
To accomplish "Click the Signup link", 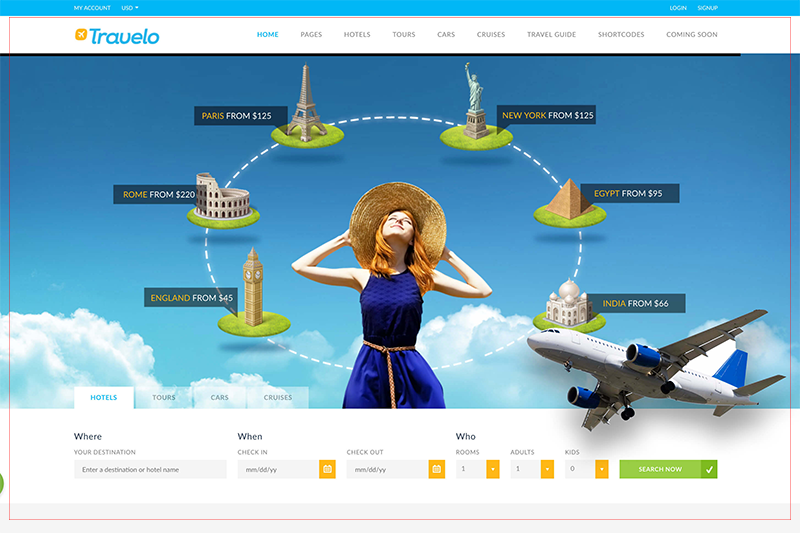I will point(707,8).
